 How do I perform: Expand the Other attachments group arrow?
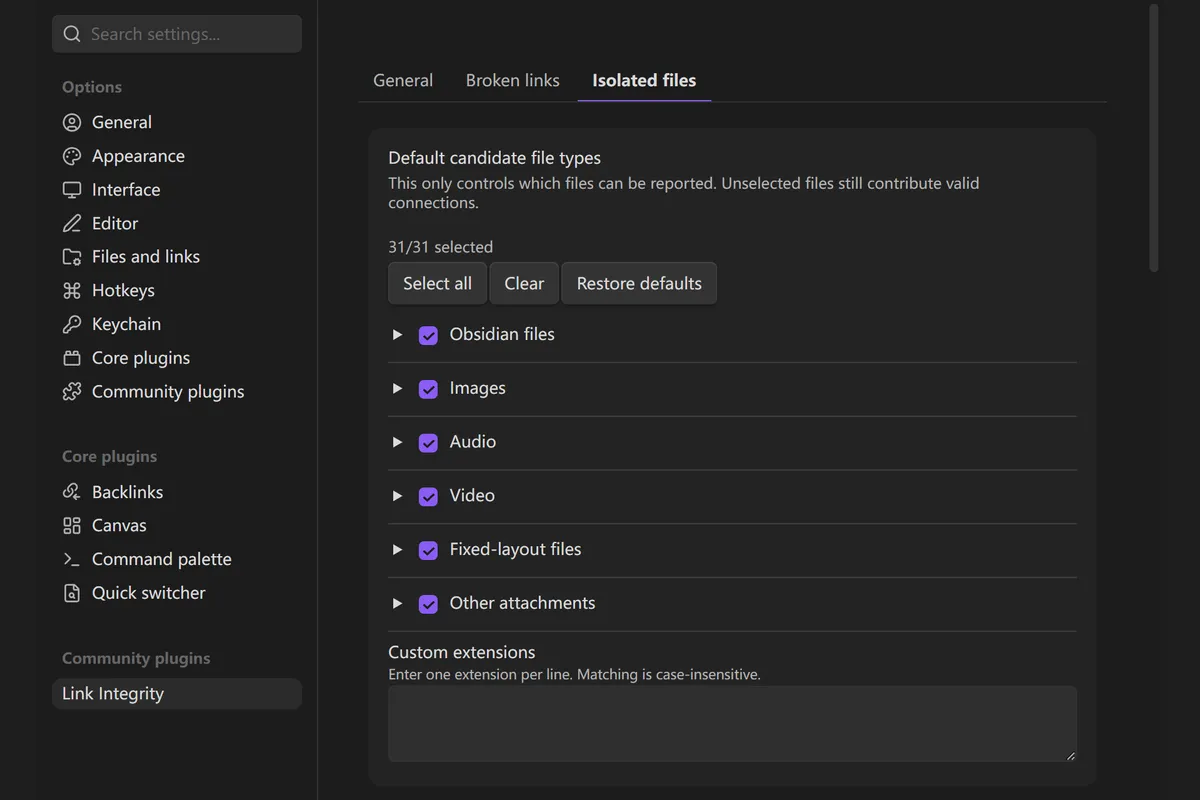click(x=397, y=604)
